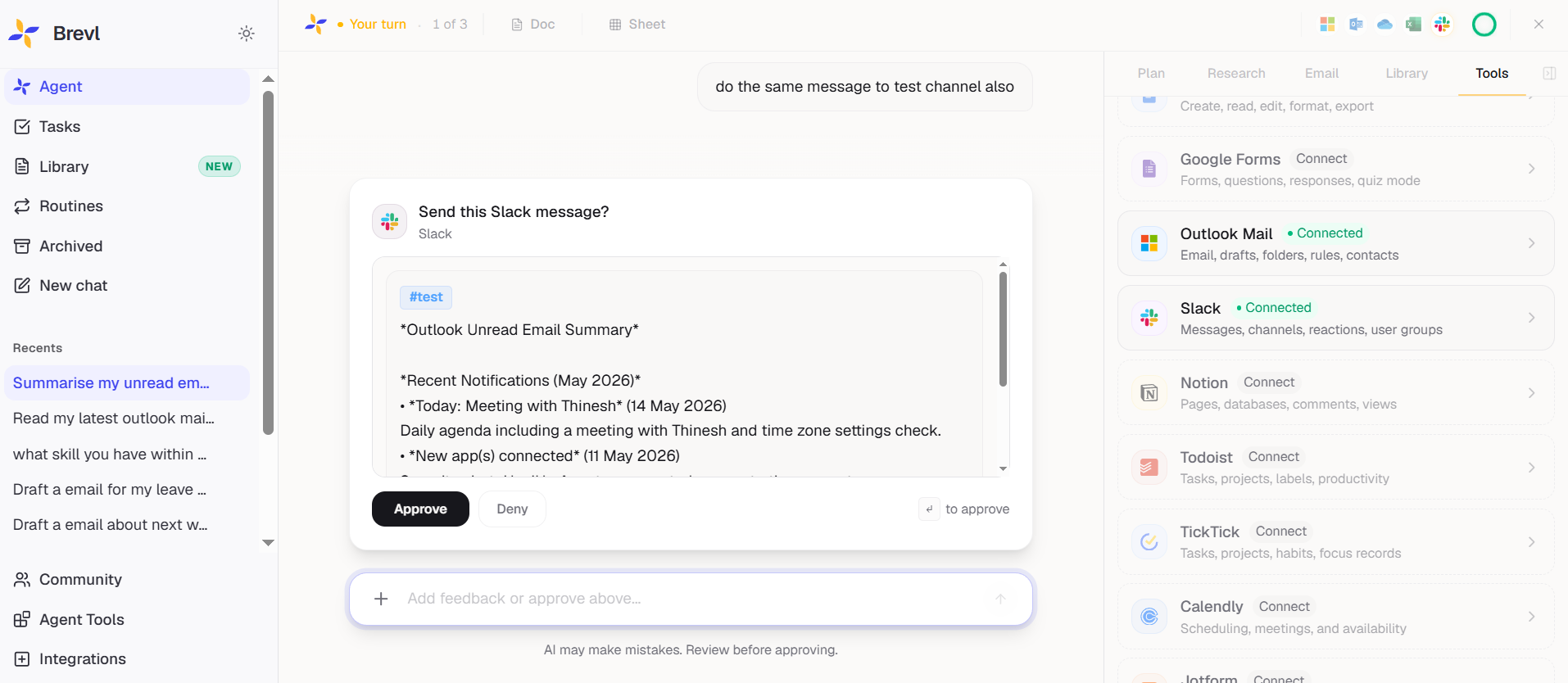Close the panel with the X icon

tap(1539, 25)
